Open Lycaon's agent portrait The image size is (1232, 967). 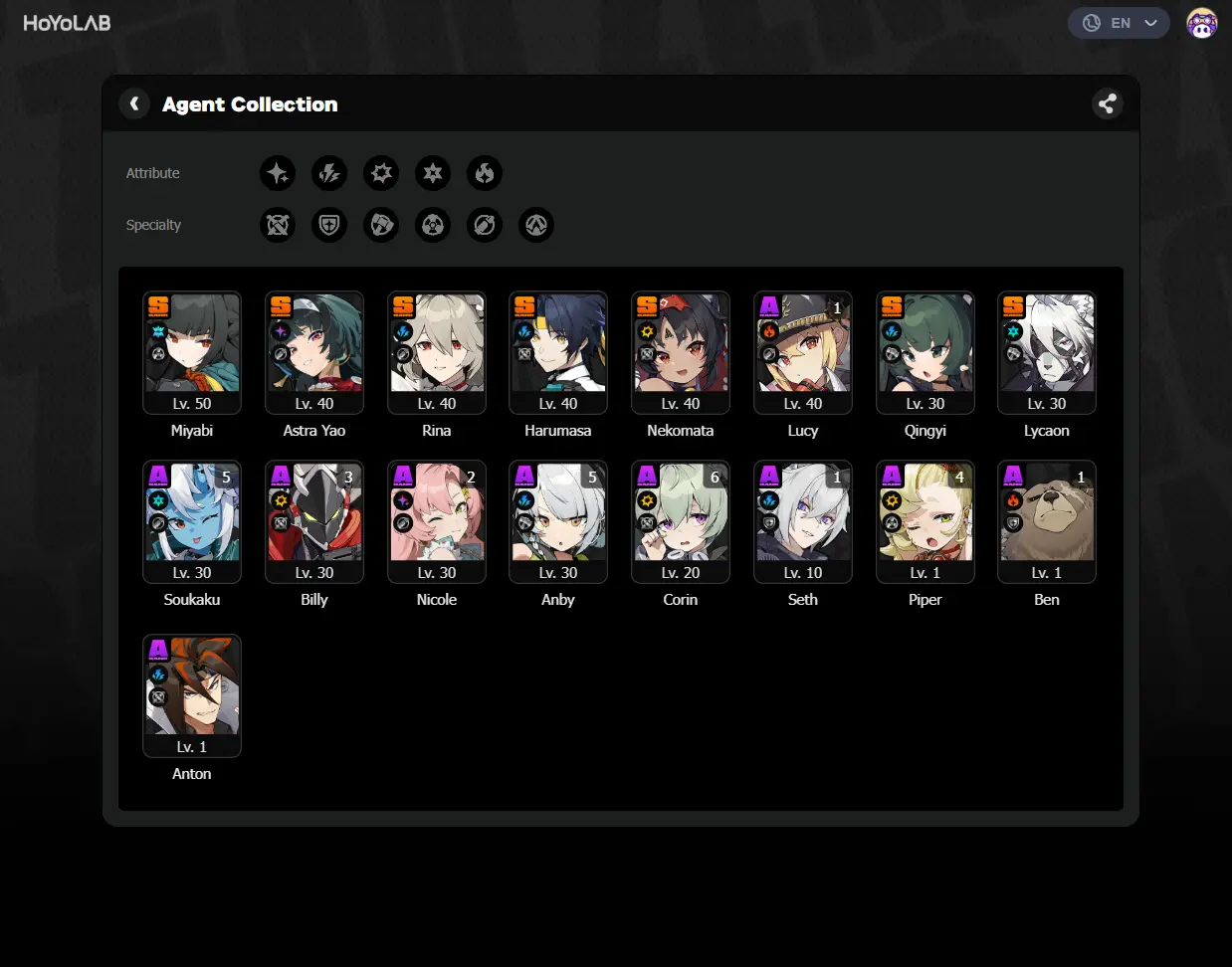coord(1047,352)
